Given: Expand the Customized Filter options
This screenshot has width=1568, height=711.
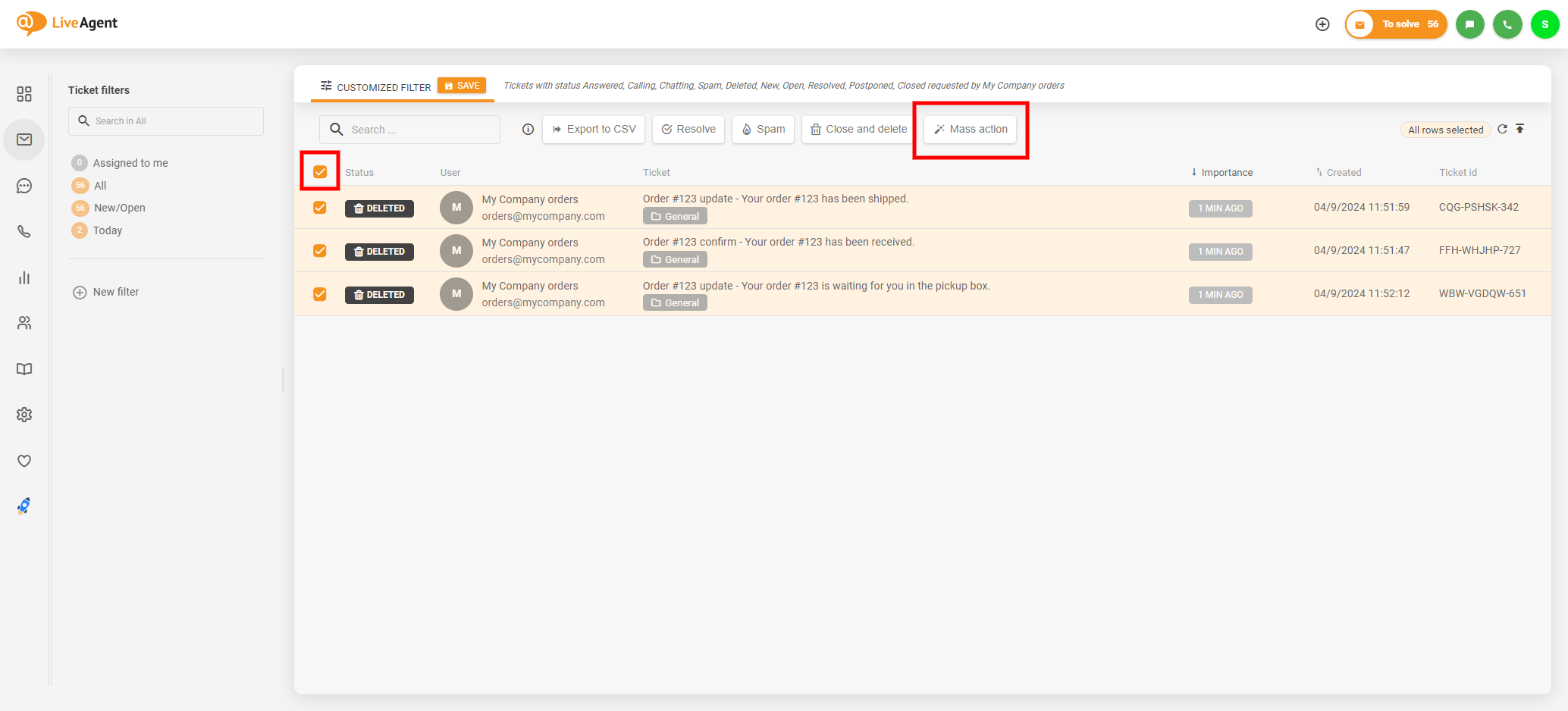Looking at the screenshot, I should tap(375, 86).
